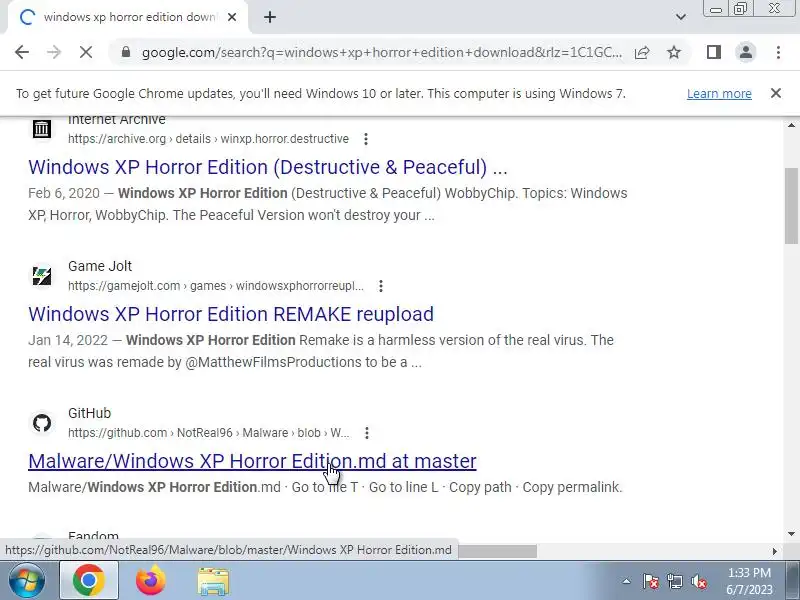Click the Chrome taskbar icon

tap(89, 581)
